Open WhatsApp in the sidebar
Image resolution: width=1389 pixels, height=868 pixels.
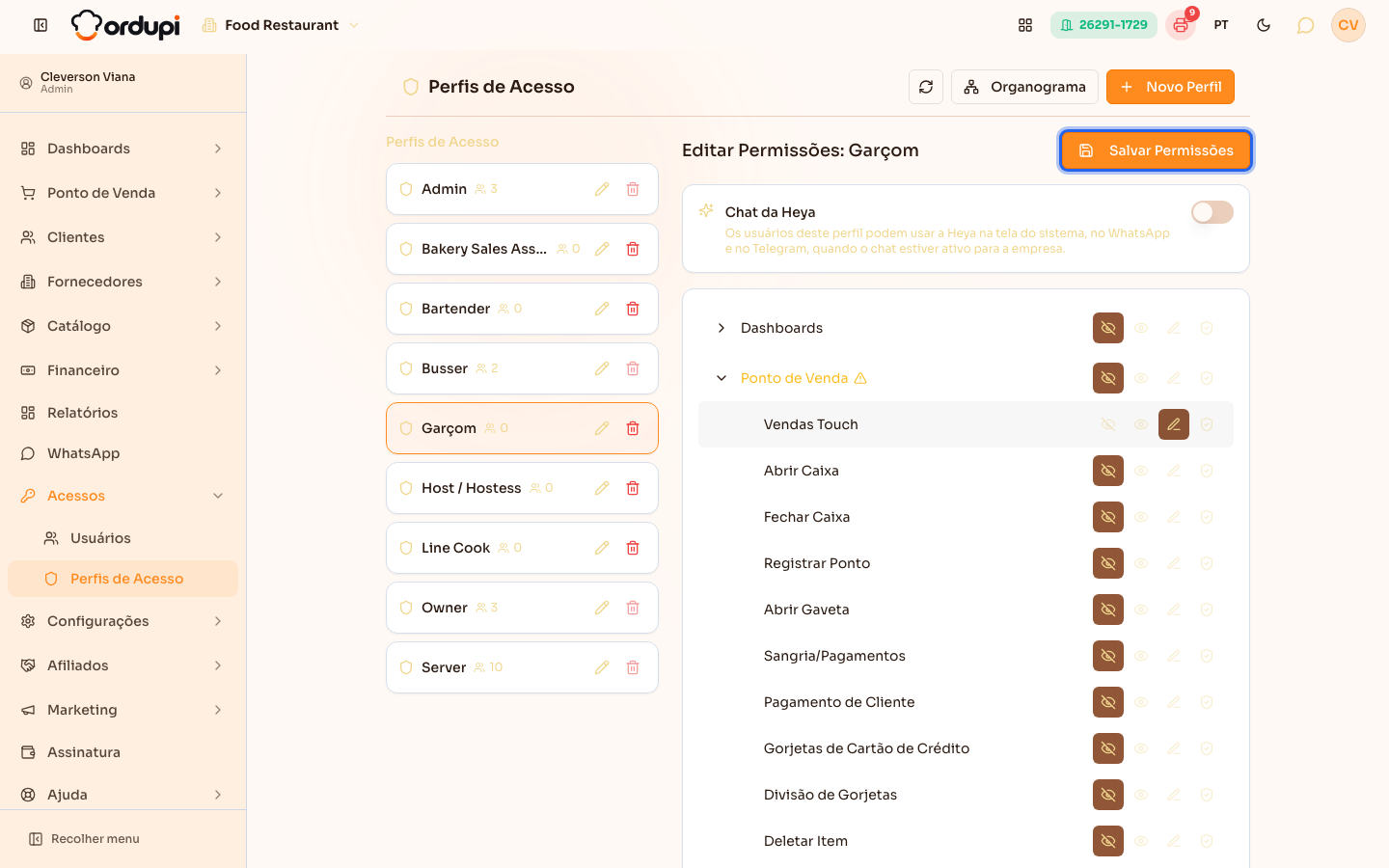pos(123,453)
